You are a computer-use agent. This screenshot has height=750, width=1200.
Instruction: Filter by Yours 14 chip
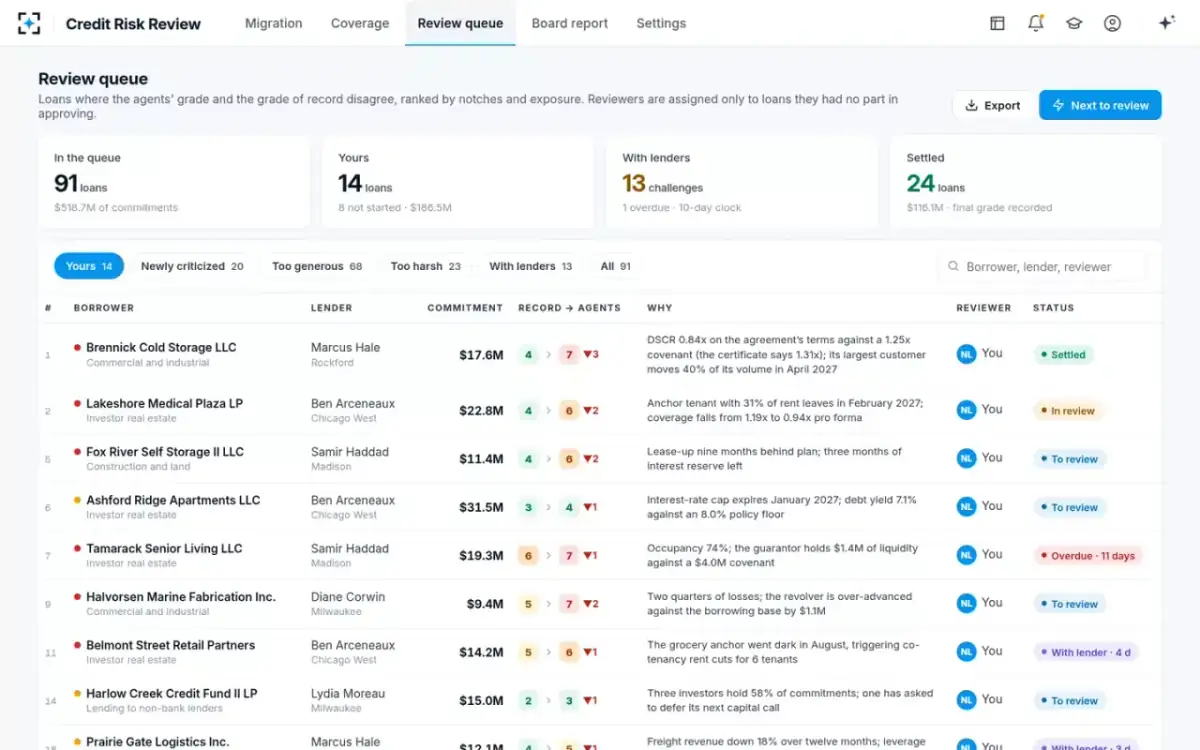point(89,266)
